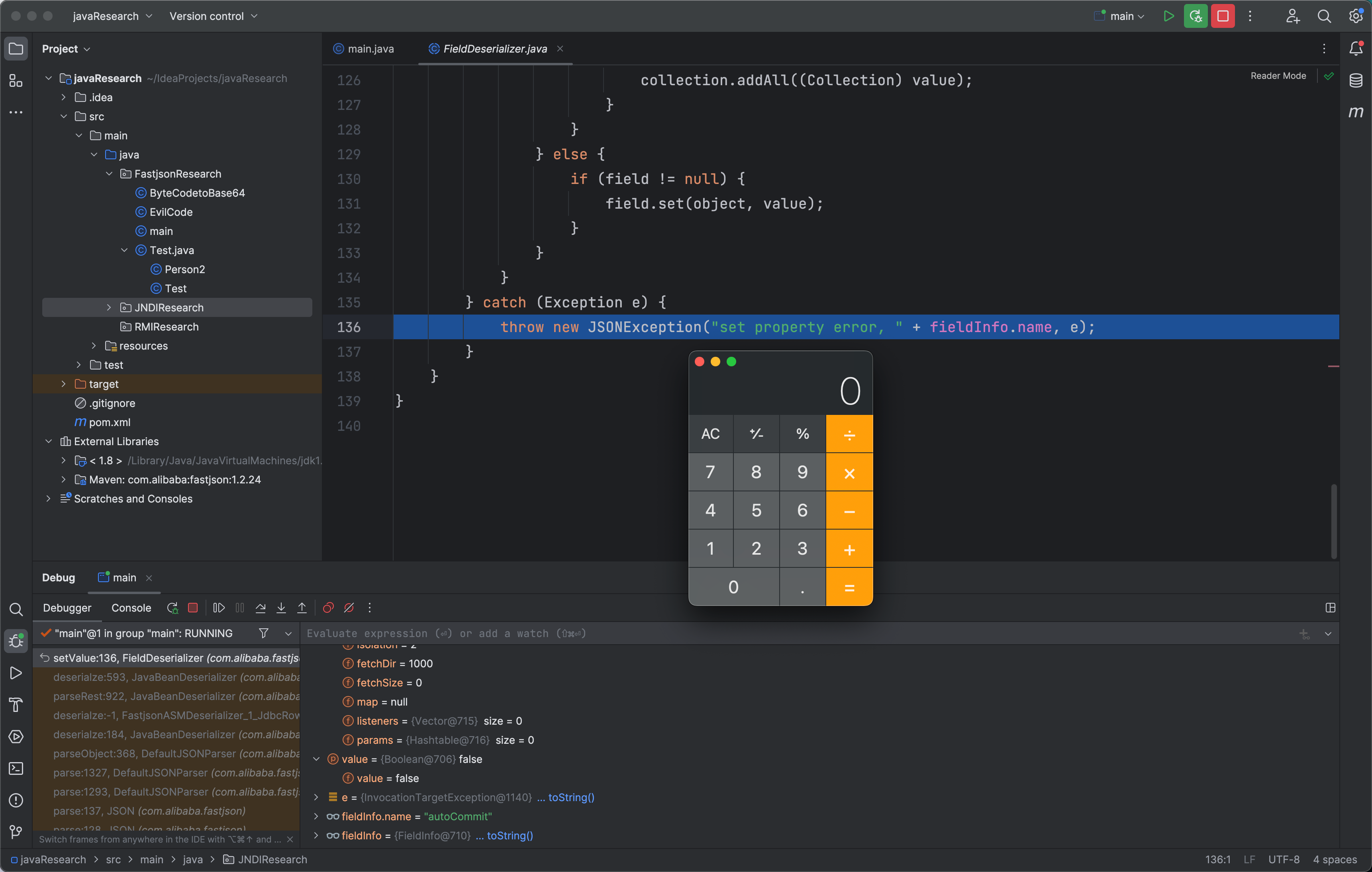Collapse the Test.java node
This screenshot has width=1372, height=872.
coord(124,250)
